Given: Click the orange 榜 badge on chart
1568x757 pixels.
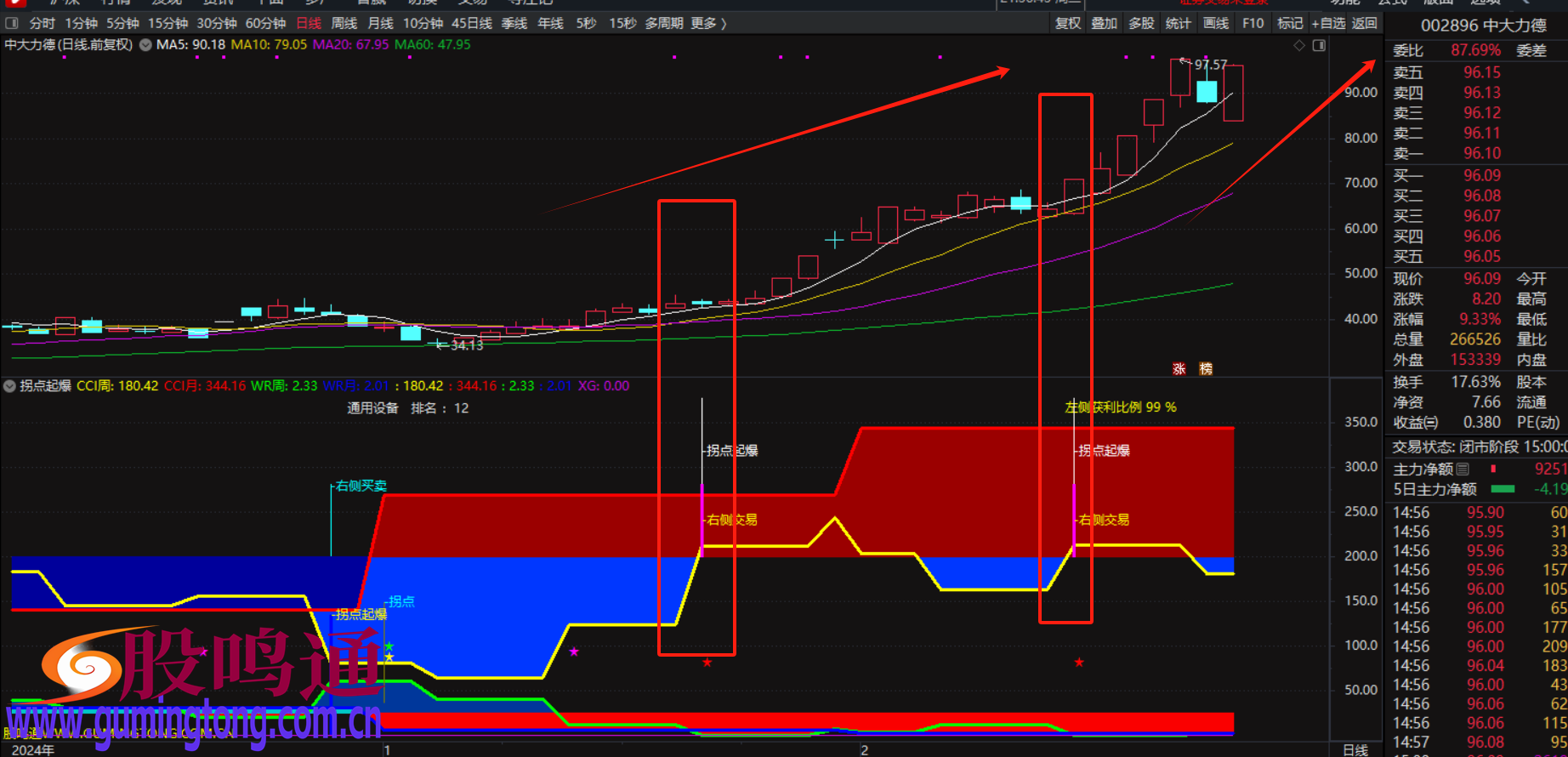Looking at the screenshot, I should pos(1206,368).
